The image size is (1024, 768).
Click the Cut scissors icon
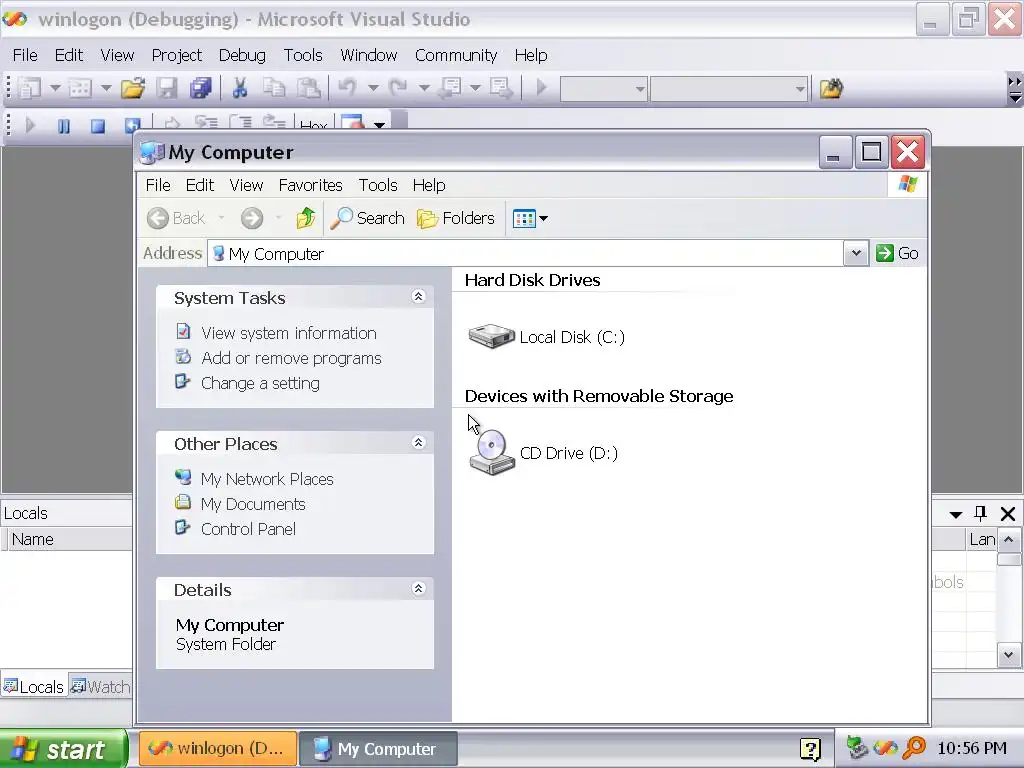tap(240, 88)
